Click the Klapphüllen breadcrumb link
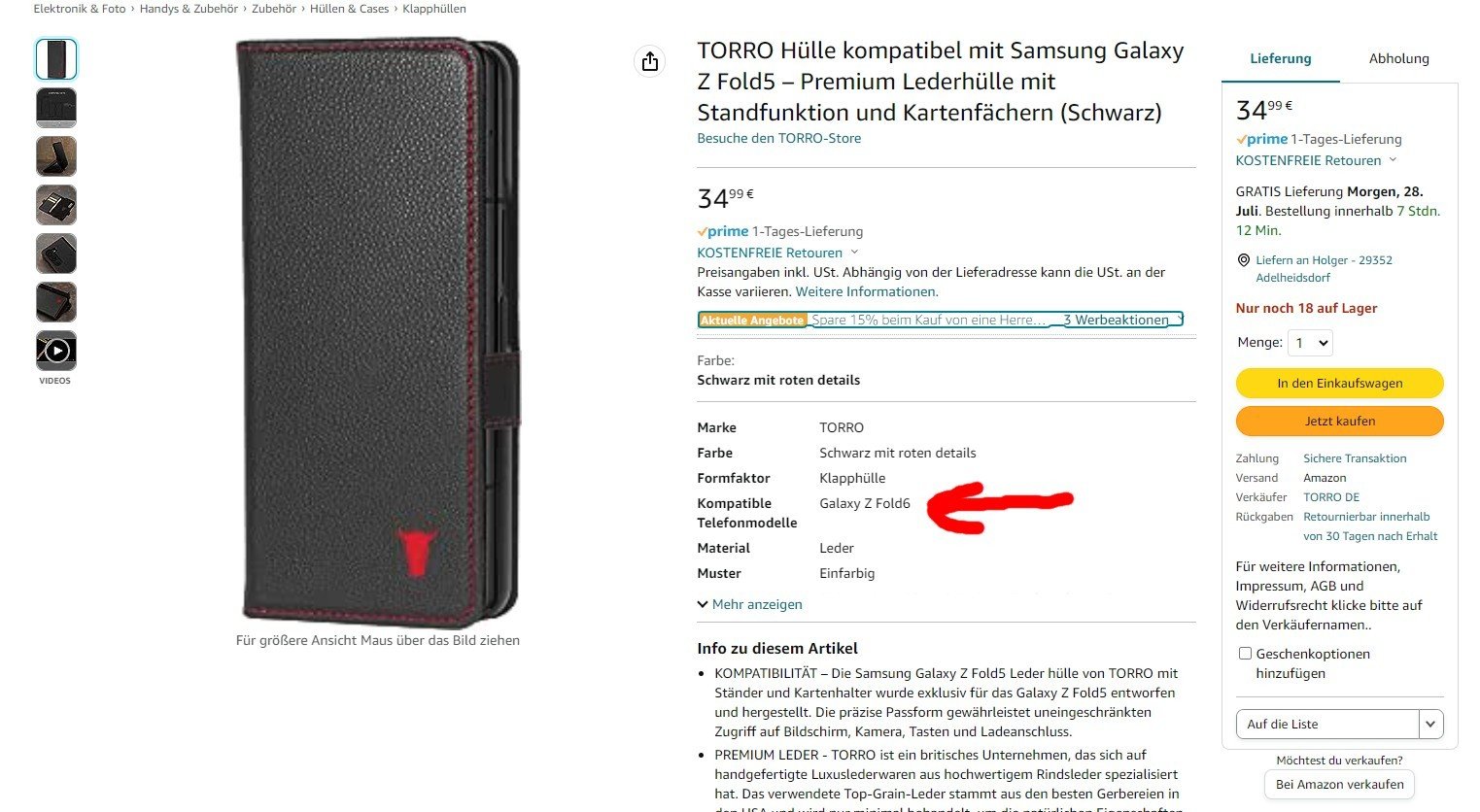This screenshot has width=1480, height=812. click(x=432, y=9)
